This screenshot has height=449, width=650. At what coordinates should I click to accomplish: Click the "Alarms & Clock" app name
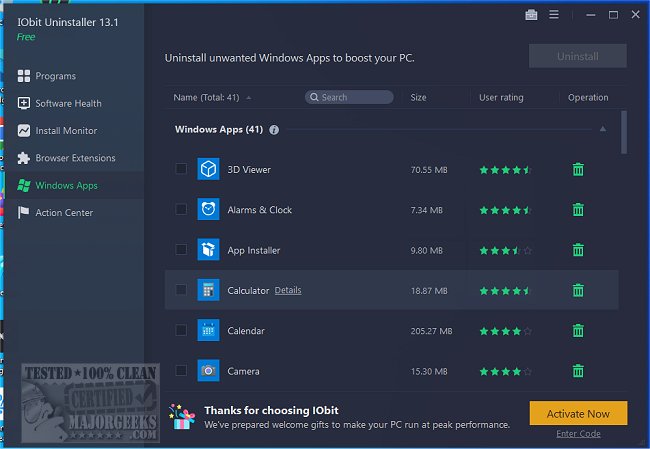click(x=260, y=210)
